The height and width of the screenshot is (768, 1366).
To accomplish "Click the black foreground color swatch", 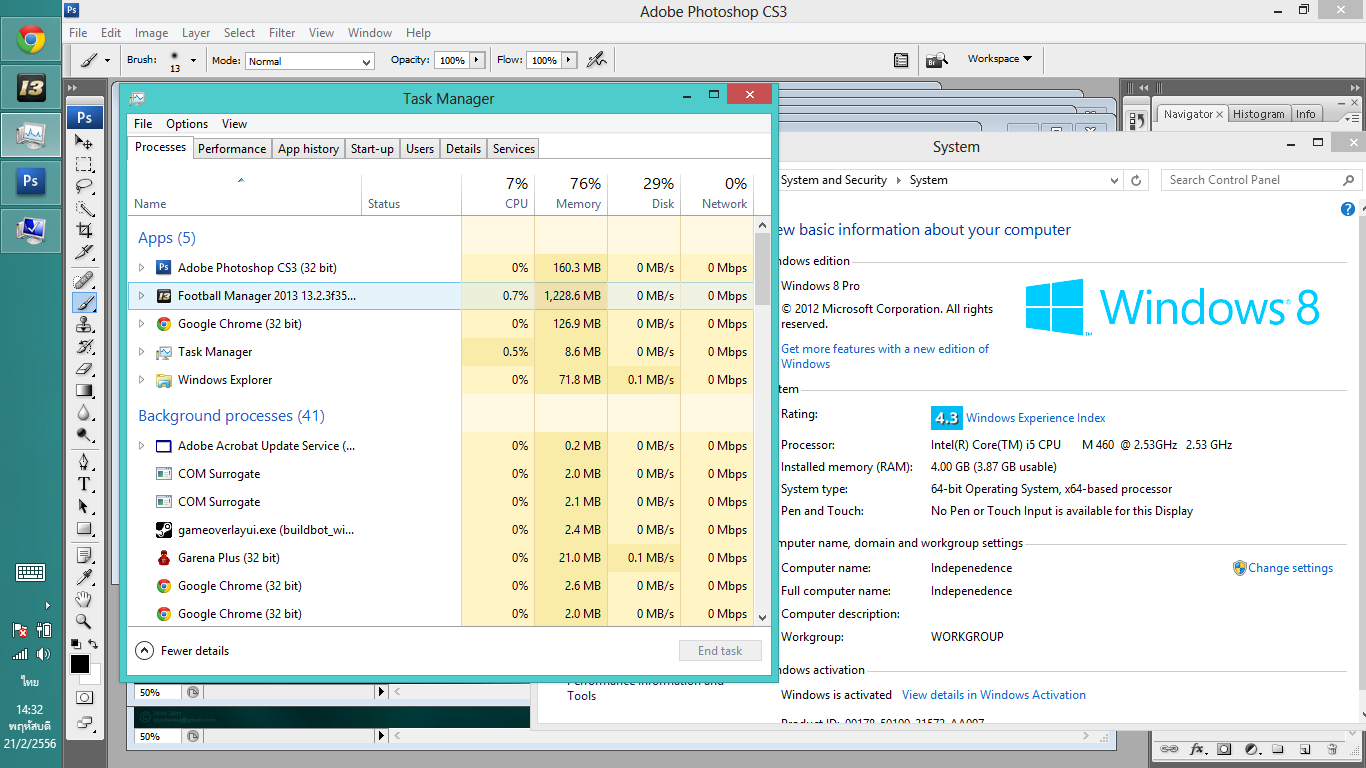I will [79, 664].
